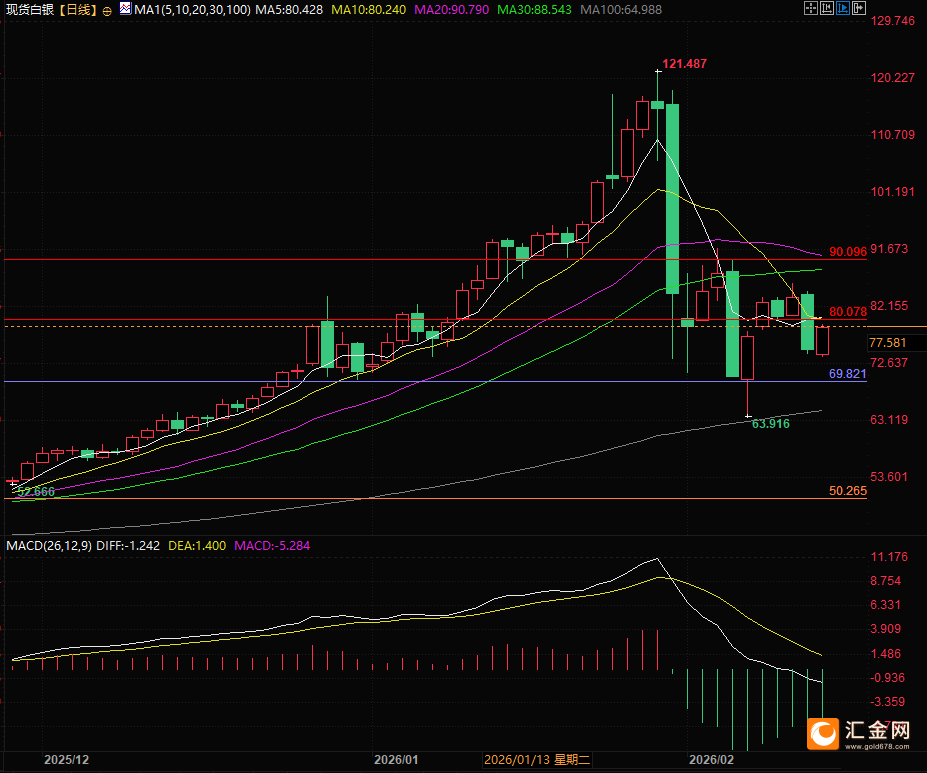Click the tall green candle below the peak
927x773 pixels.
pos(672,199)
